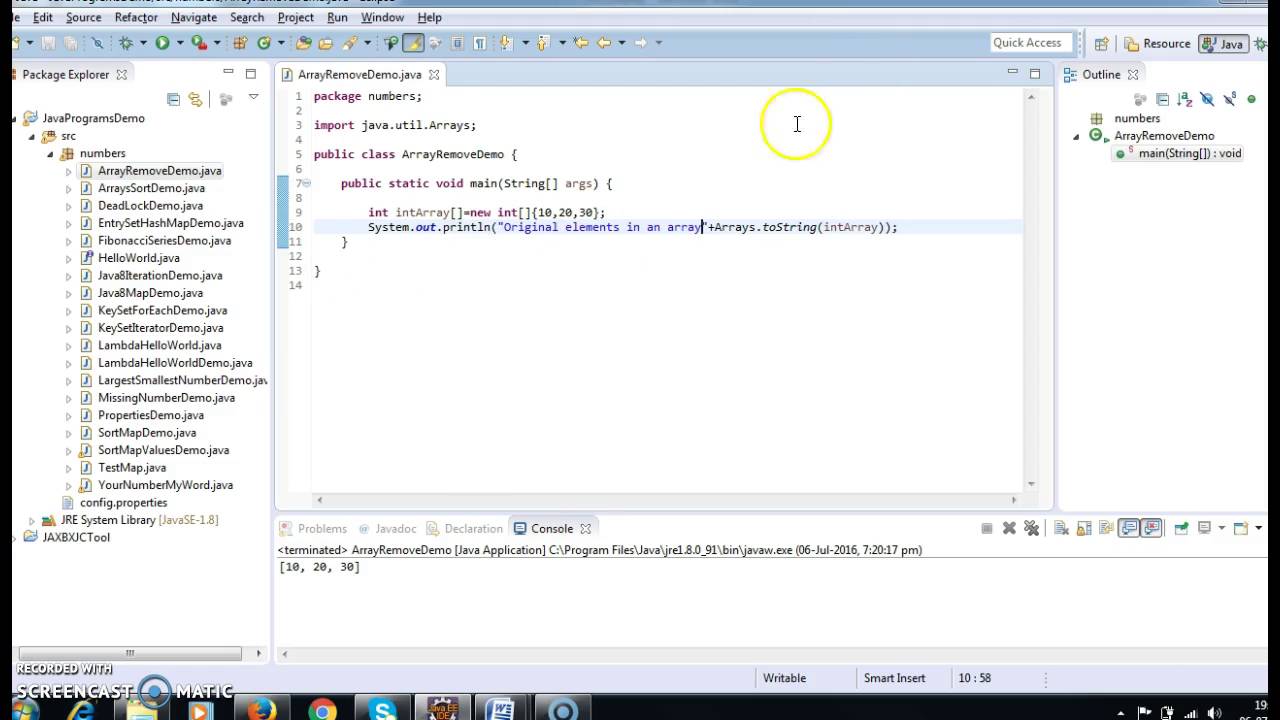Screen dimensions: 1280x720
Task: Switch to the Declaration tab
Action: pyautogui.click(x=465, y=529)
